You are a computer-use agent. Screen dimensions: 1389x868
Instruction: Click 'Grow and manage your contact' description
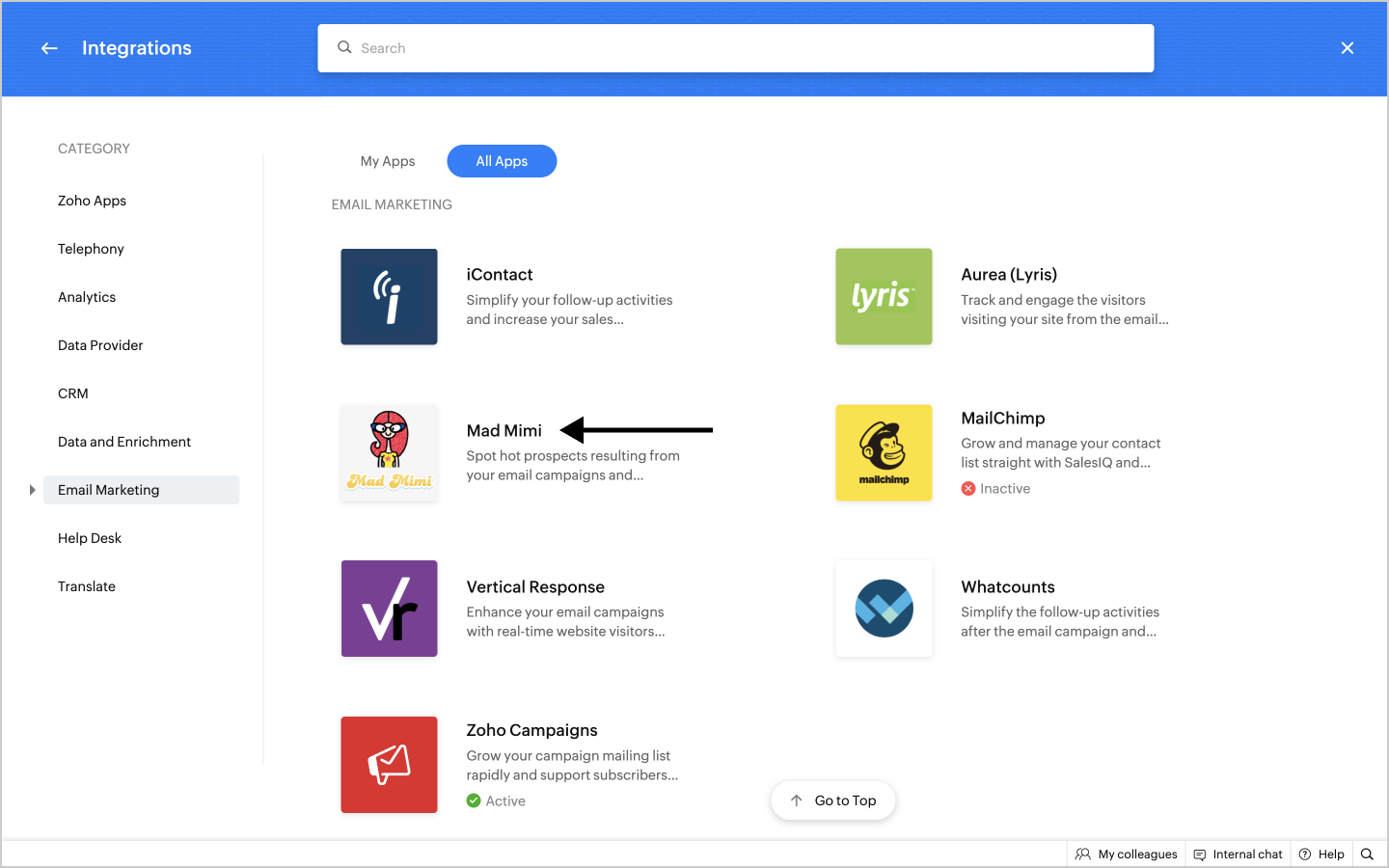(1061, 452)
